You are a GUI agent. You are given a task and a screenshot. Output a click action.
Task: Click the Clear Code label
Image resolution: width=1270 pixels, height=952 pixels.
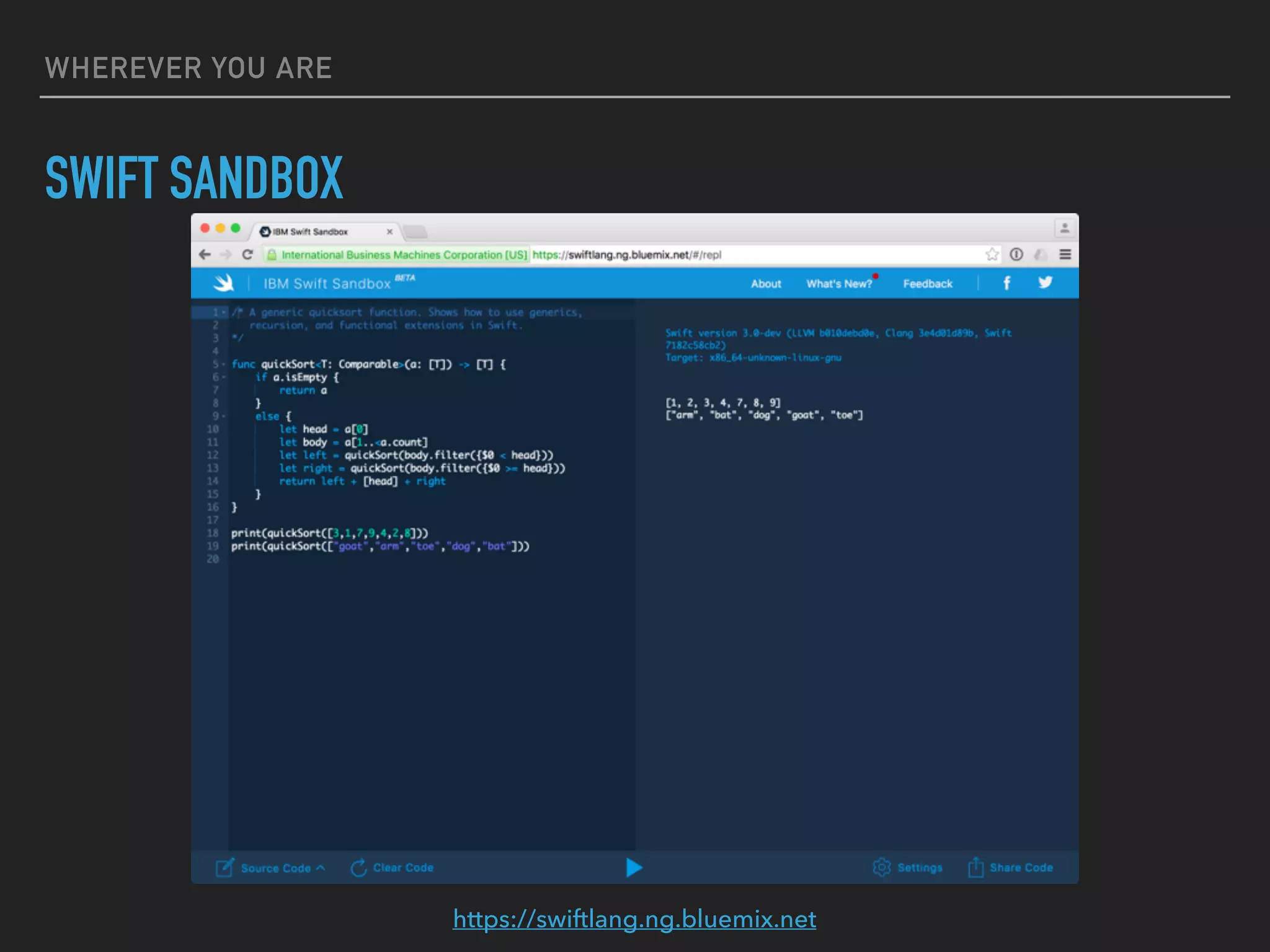click(403, 868)
